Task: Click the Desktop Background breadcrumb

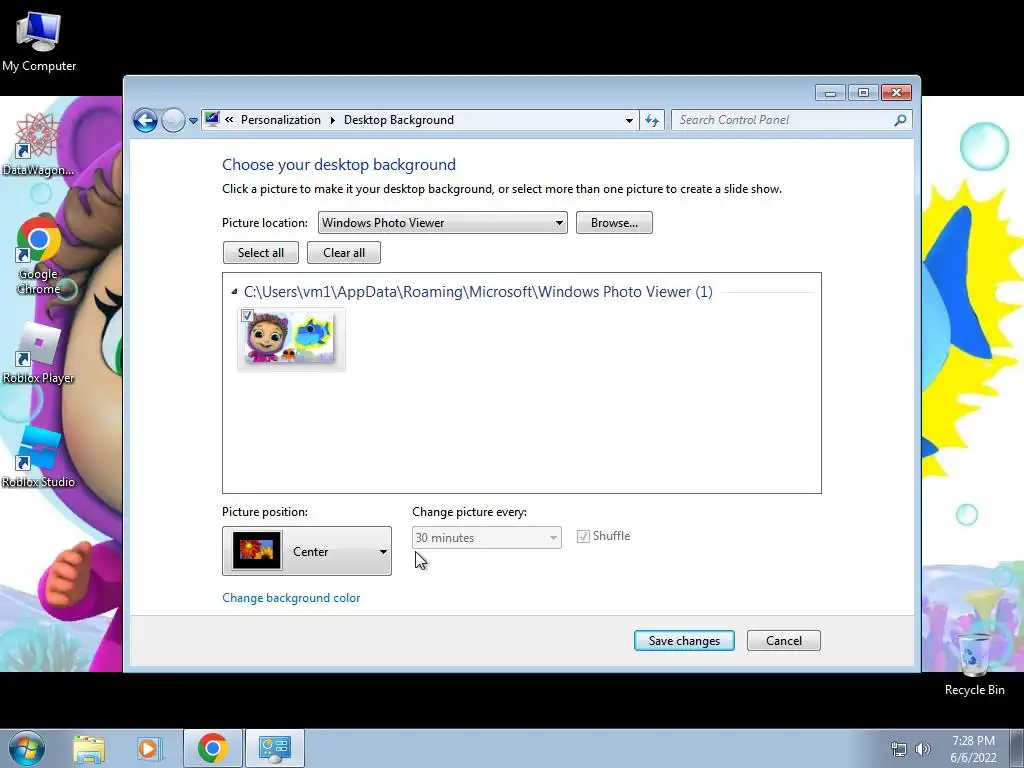Action: click(398, 120)
